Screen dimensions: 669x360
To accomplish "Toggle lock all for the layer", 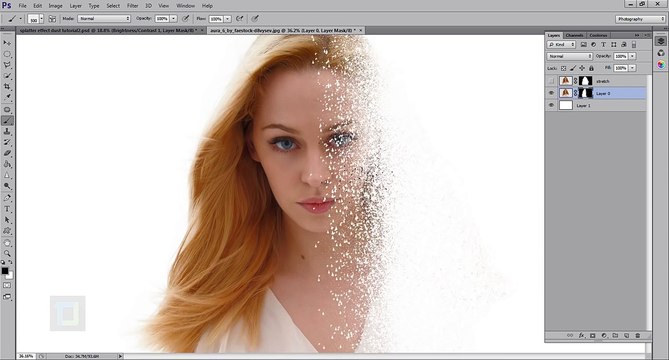I will pyautogui.click(x=591, y=68).
